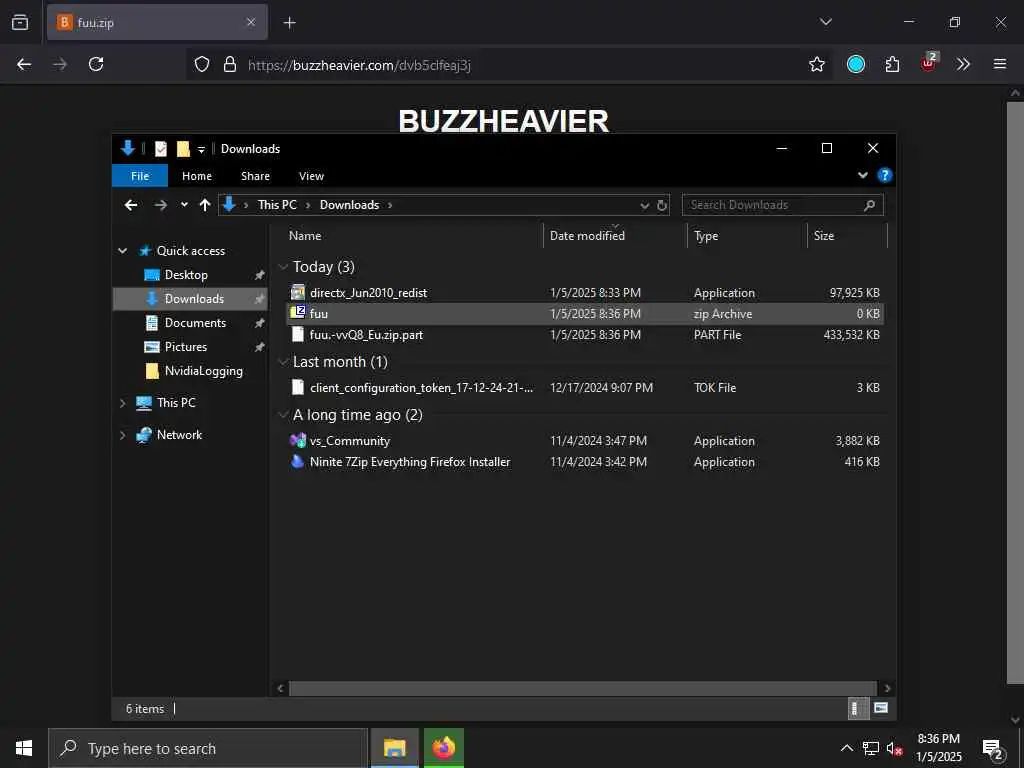Viewport: 1024px width, 768px height.
Task: Collapse the Last month (1) group
Action: click(x=283, y=362)
